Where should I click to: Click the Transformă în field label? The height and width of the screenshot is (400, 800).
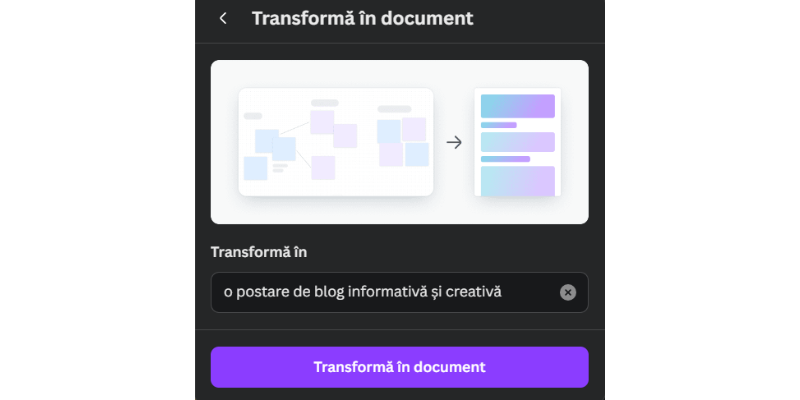(x=258, y=251)
